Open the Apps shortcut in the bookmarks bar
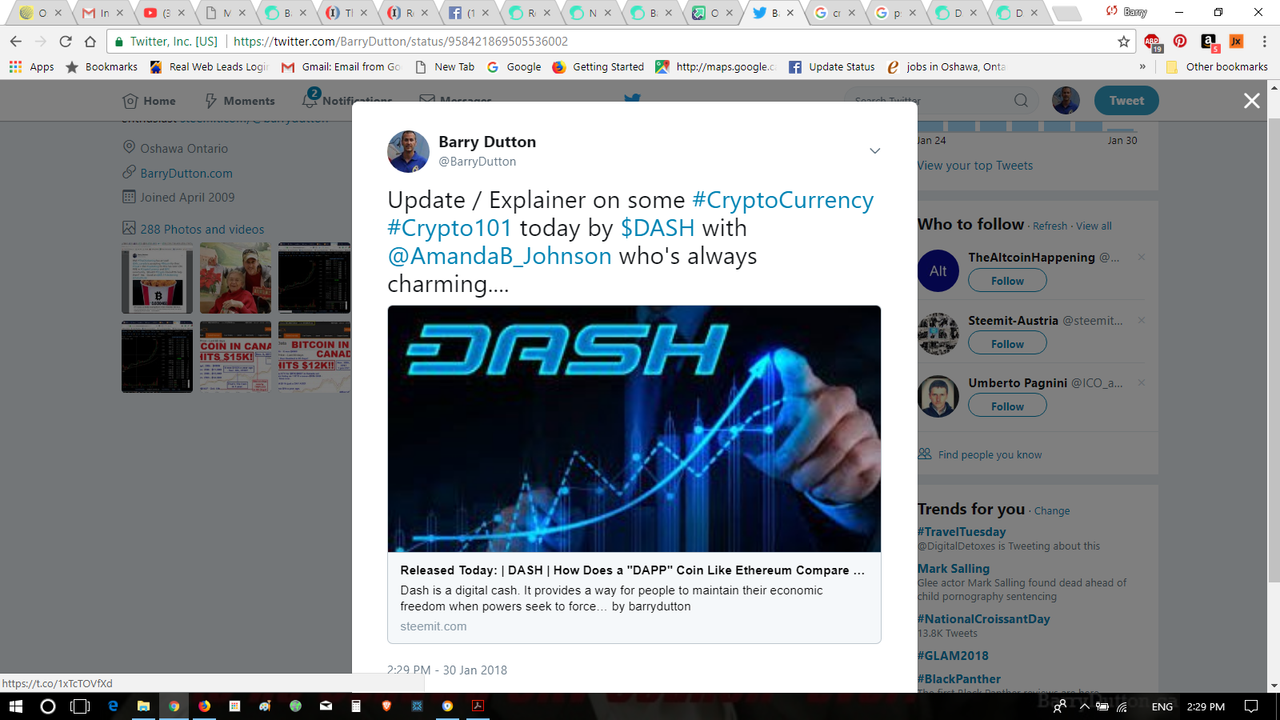1280x720 pixels. (32, 67)
